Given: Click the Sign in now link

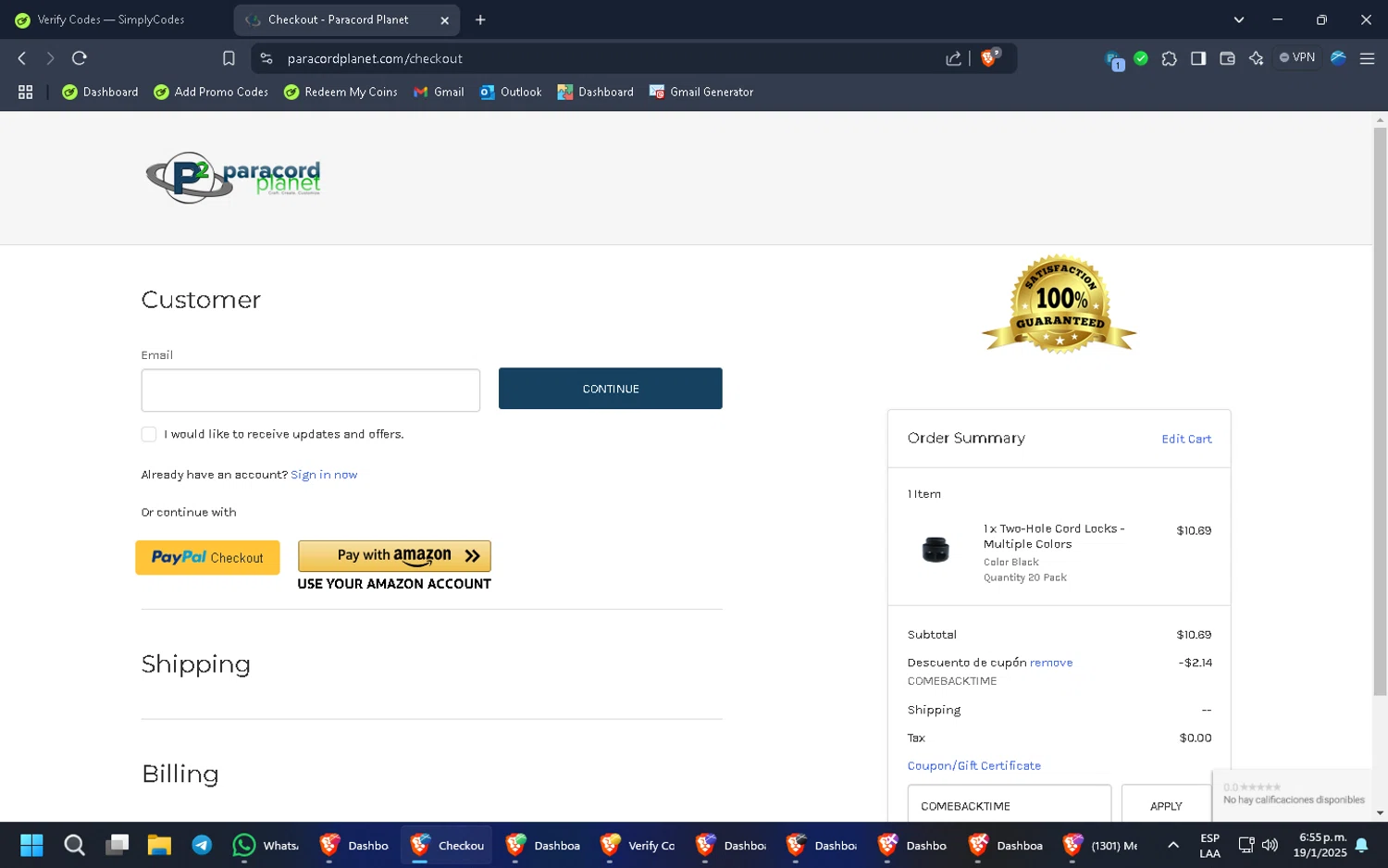Looking at the screenshot, I should pyautogui.click(x=324, y=475).
